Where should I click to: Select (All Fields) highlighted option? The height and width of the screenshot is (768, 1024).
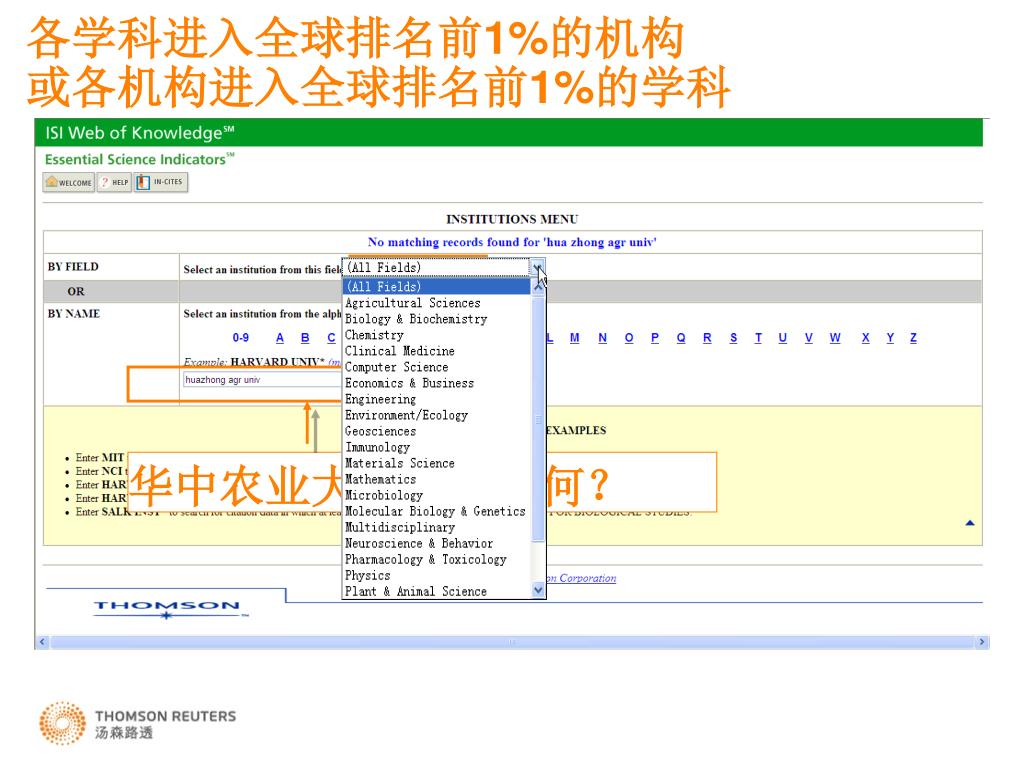(436, 287)
